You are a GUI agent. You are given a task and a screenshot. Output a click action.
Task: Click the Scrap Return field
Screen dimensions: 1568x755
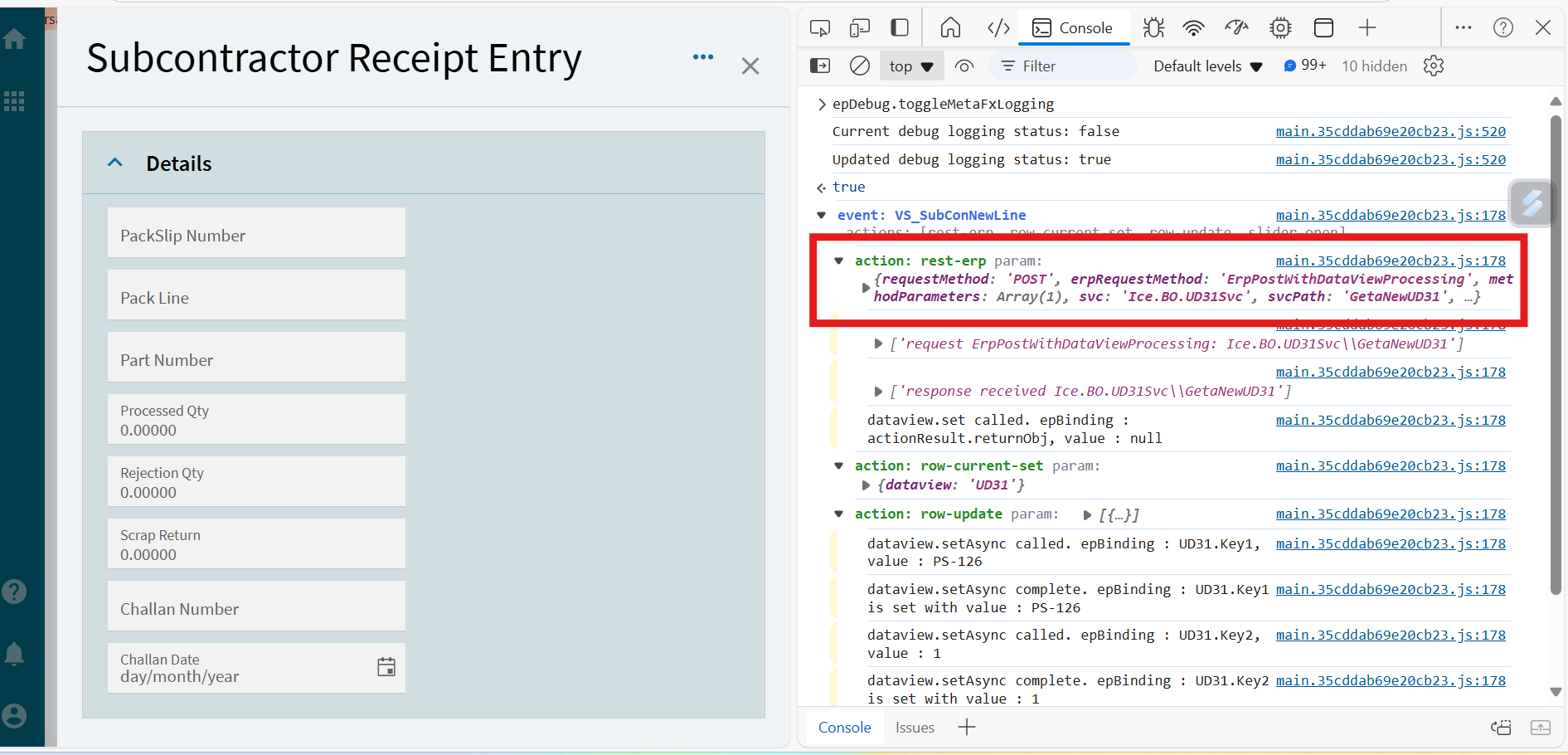[x=256, y=543]
